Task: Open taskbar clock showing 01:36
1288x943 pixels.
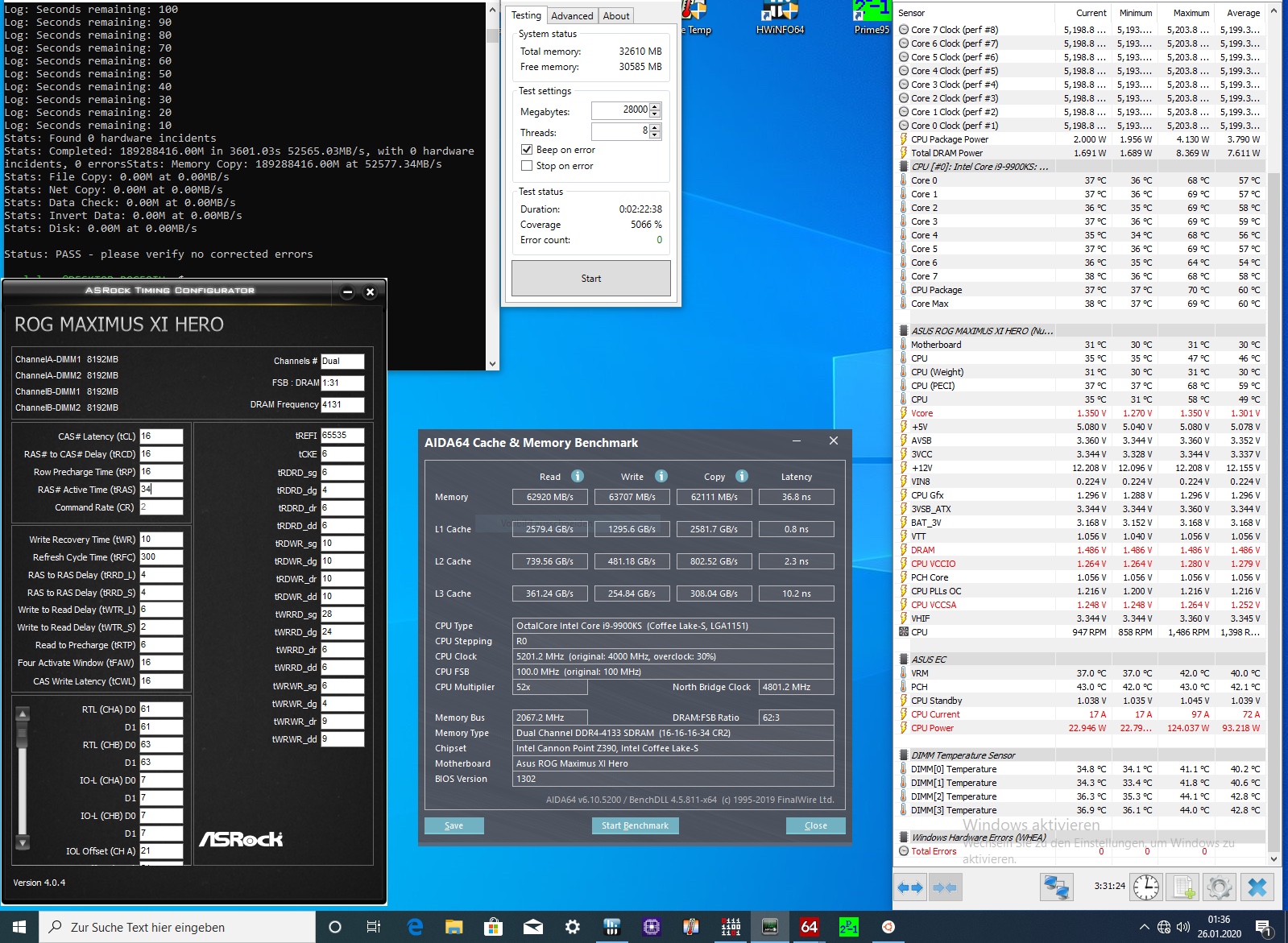Action: click(1219, 927)
